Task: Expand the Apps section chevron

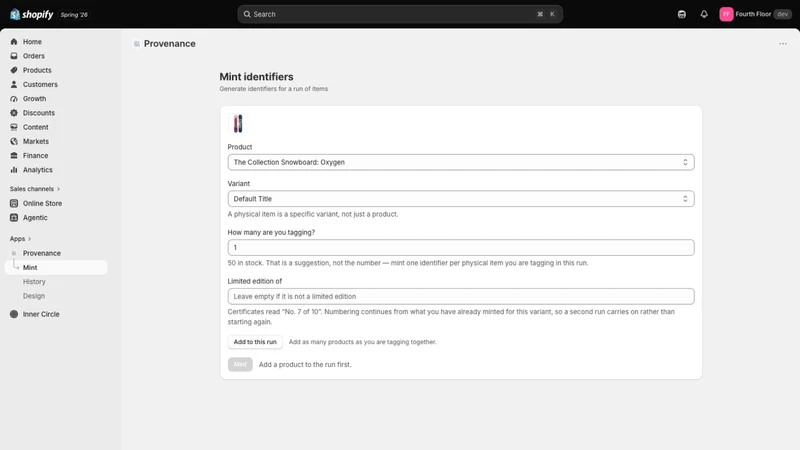Action: tap(29, 239)
